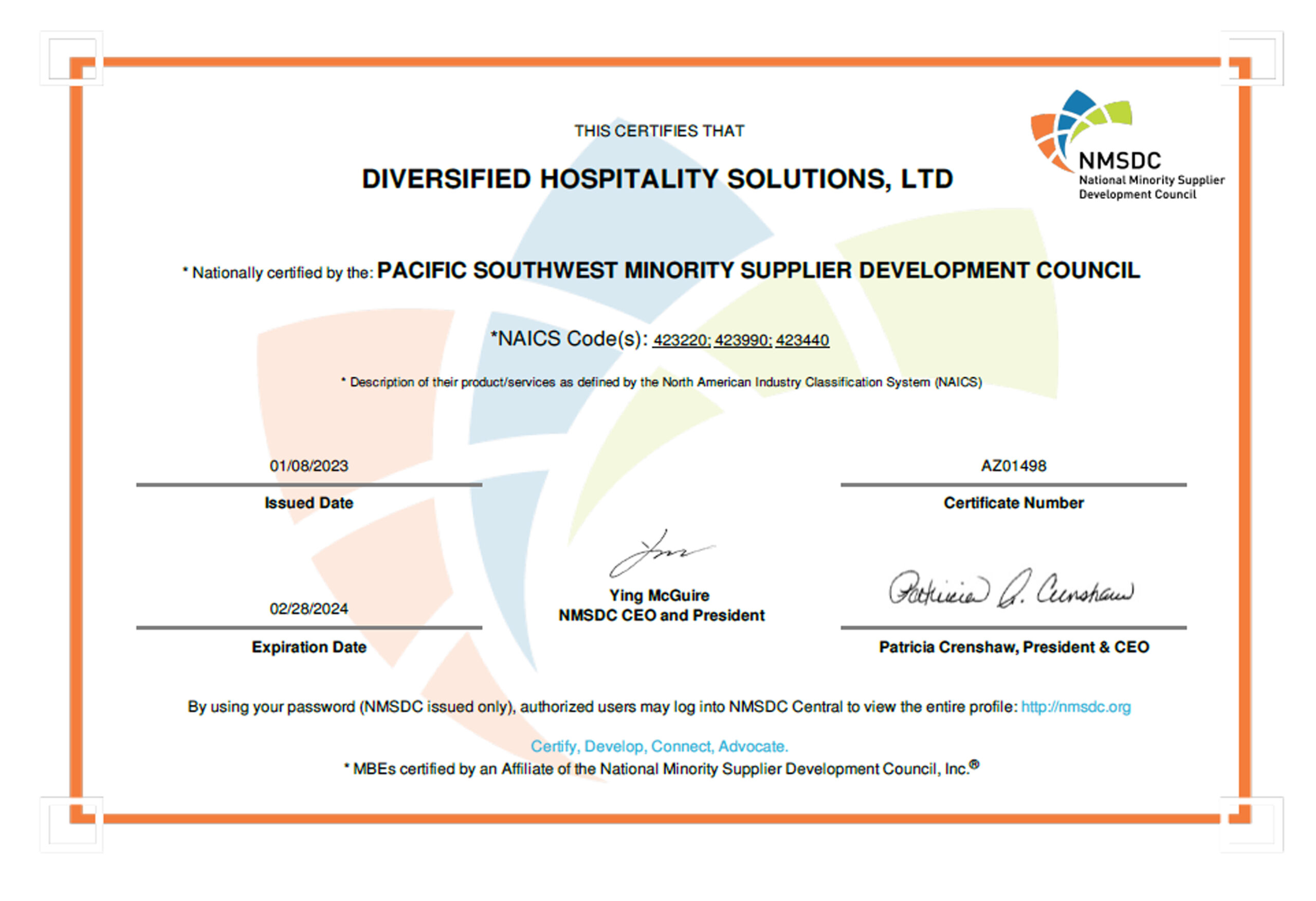Click the 'NMSDC' wordmark beside the logo

[1120, 161]
